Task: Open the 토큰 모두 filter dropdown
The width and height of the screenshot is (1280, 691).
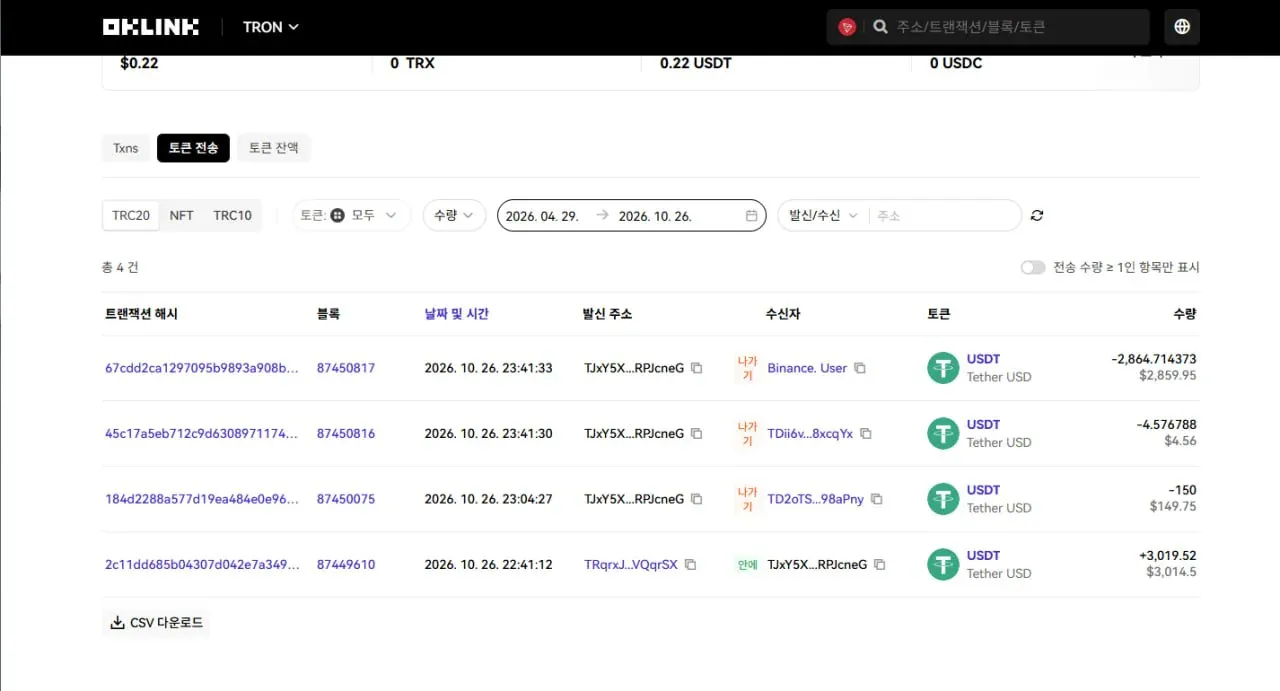Action: pyautogui.click(x=351, y=215)
